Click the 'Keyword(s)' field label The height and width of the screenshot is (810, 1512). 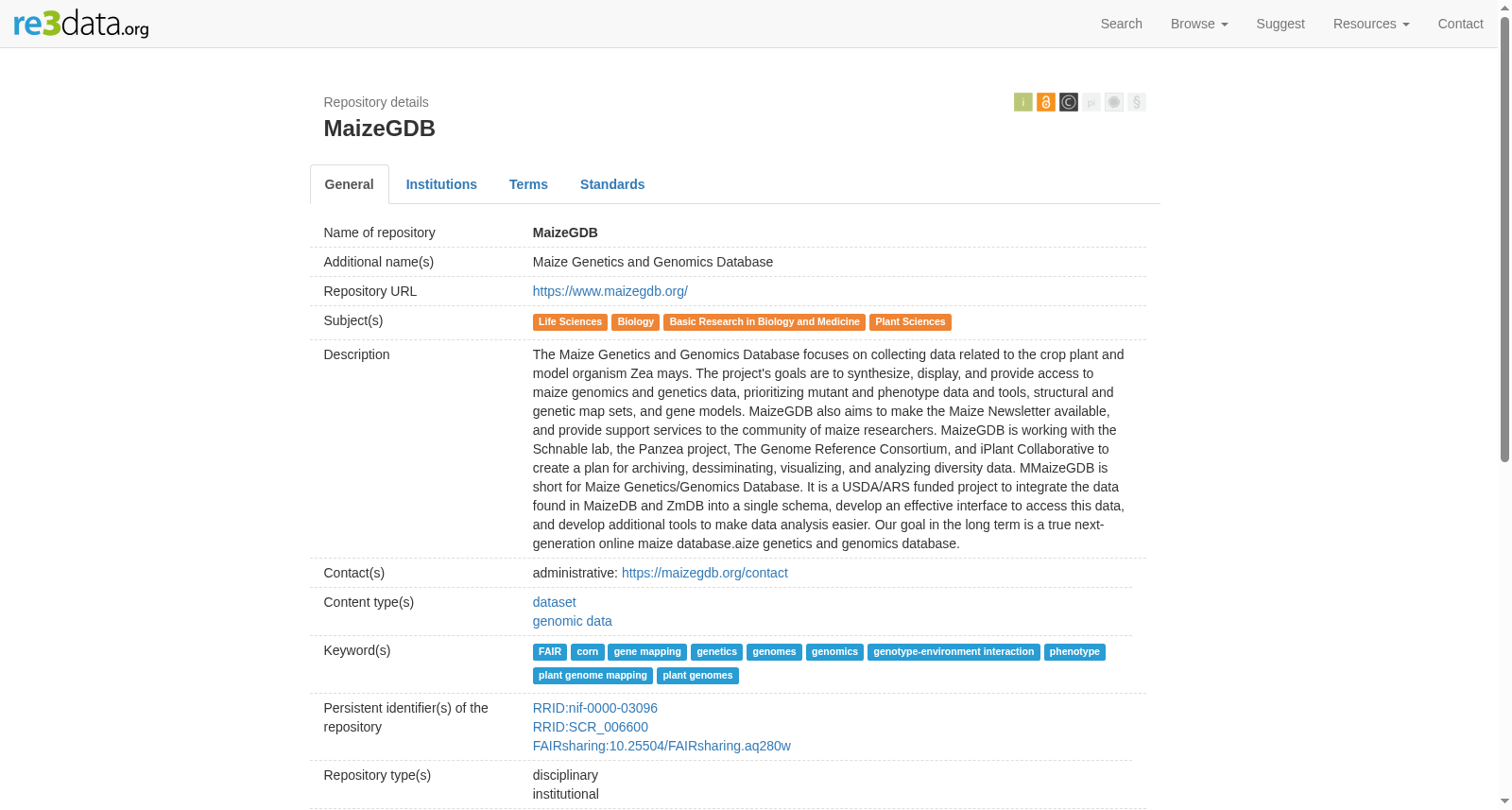(357, 650)
